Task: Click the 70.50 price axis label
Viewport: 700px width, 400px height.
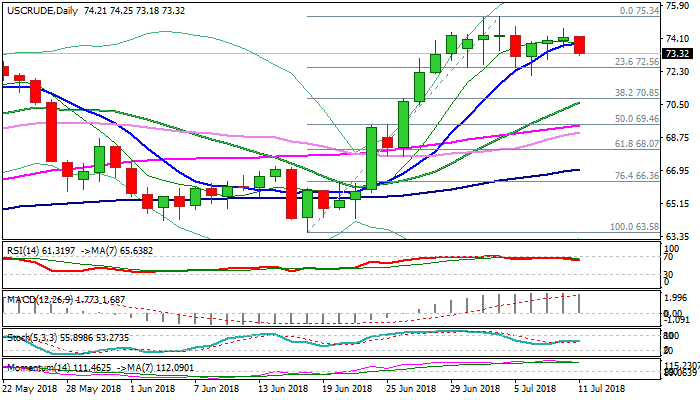Action: tap(677, 104)
